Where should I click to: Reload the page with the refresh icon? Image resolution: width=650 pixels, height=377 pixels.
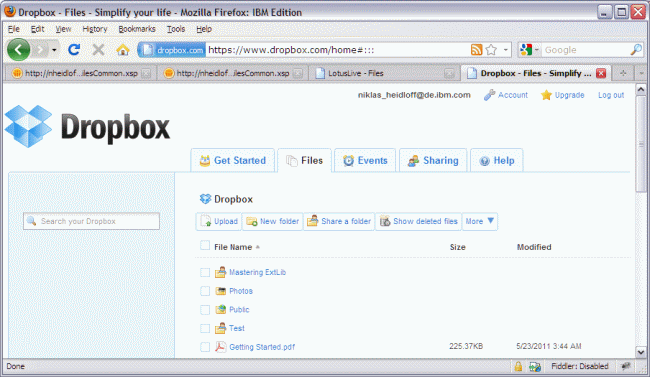74,50
